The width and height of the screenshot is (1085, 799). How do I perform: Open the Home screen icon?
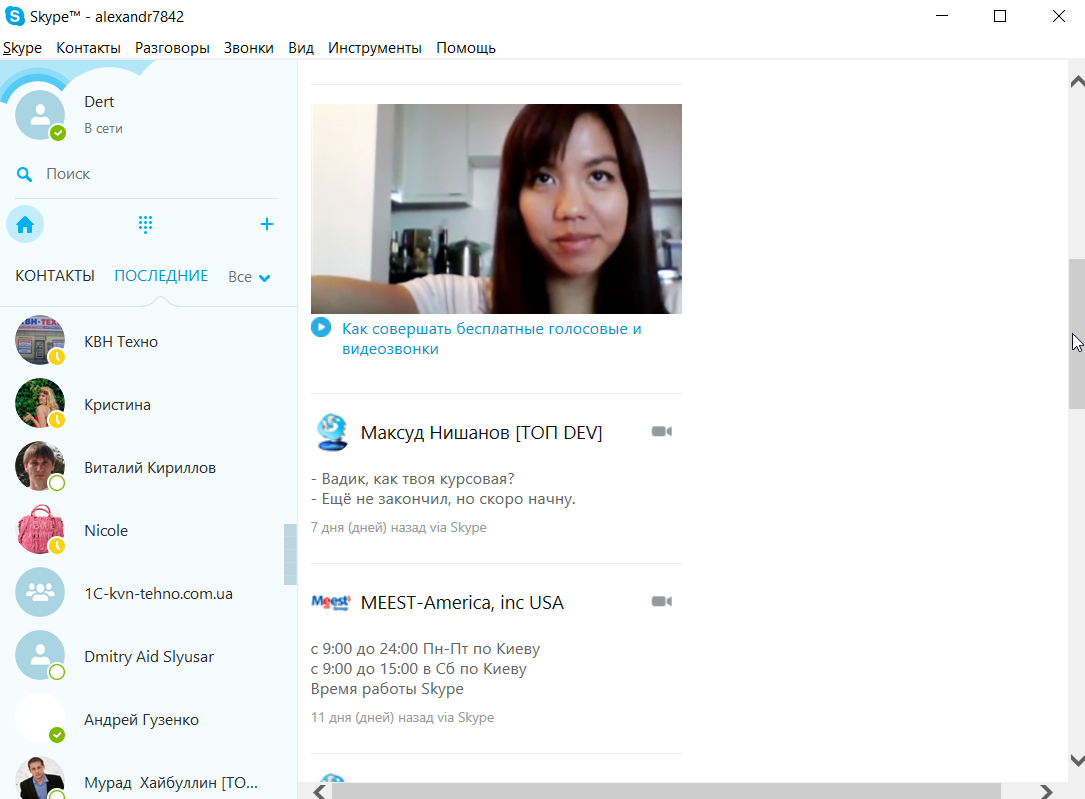pos(25,224)
